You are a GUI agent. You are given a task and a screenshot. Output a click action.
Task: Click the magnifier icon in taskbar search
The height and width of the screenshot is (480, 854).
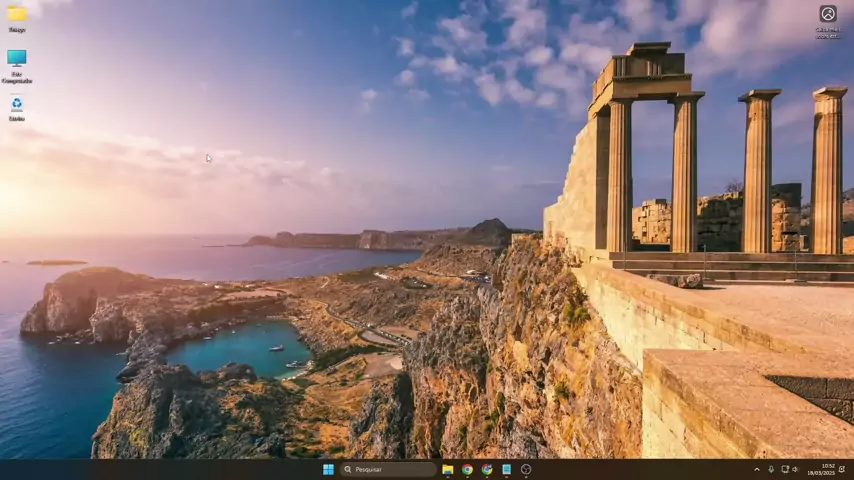[348, 469]
